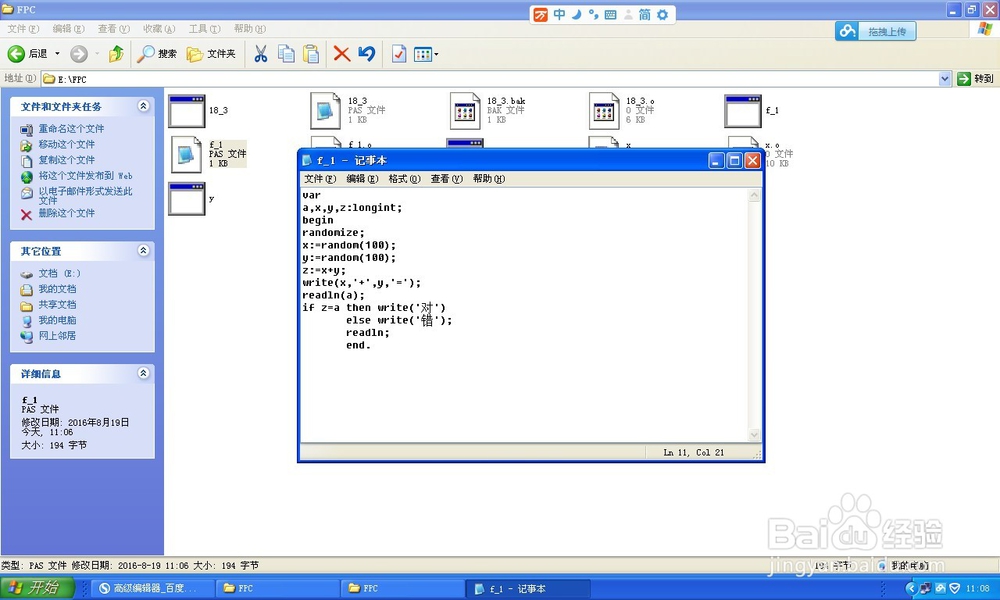Click the Properties checkmark icon

pyautogui.click(x=399, y=54)
